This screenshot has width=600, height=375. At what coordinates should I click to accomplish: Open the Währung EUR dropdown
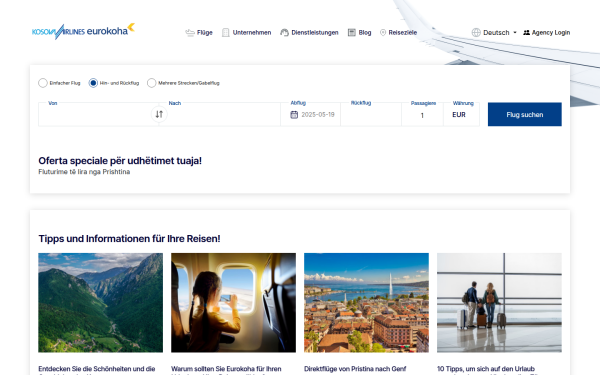point(461,114)
